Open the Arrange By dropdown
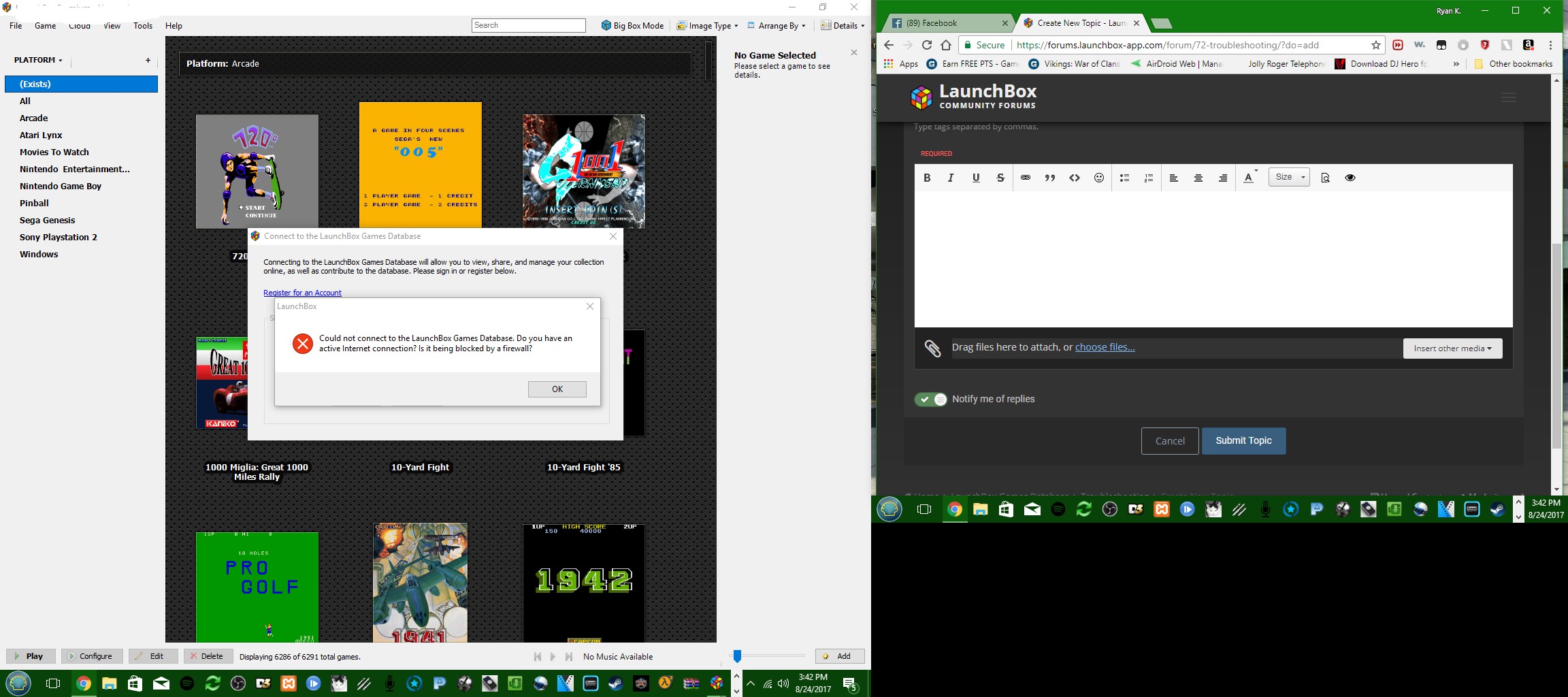The height and width of the screenshot is (697, 1568). [x=777, y=26]
